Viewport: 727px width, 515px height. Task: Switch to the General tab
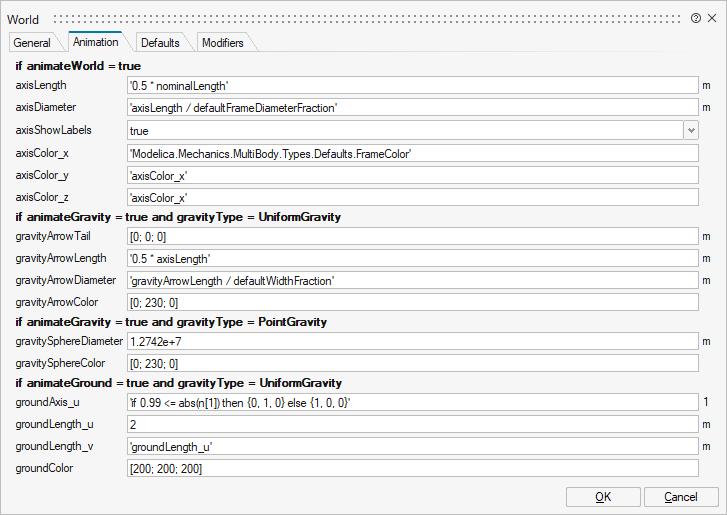point(32,43)
